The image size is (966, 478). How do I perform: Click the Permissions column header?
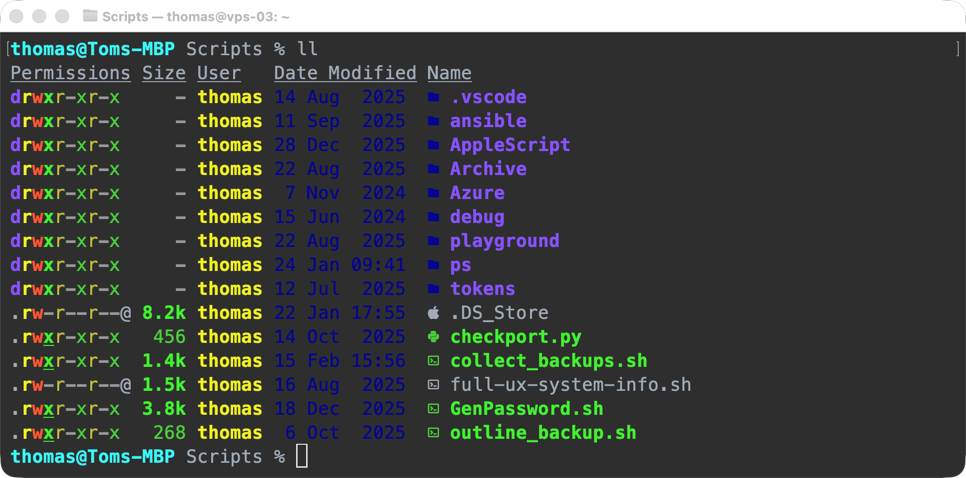coord(70,73)
